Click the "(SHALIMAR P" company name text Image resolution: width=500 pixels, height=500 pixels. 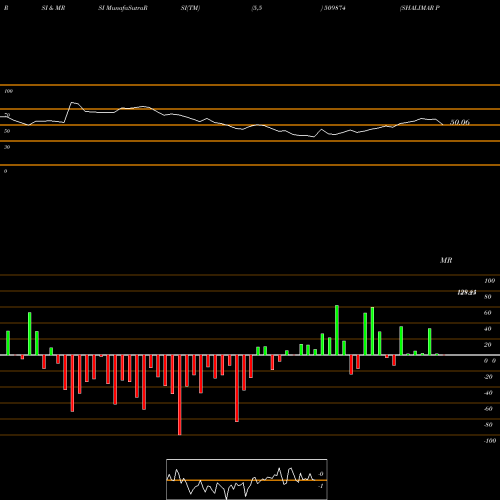point(420,8)
